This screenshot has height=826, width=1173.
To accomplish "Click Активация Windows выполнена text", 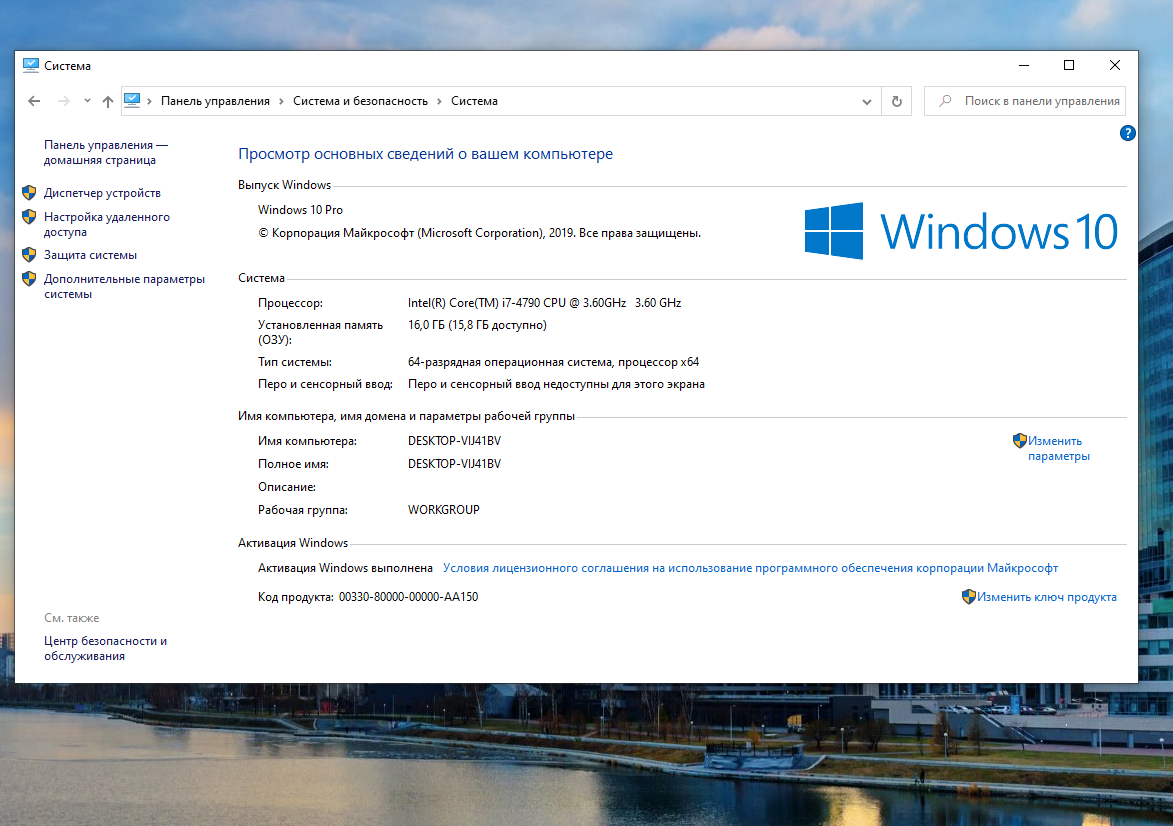I will [x=346, y=568].
